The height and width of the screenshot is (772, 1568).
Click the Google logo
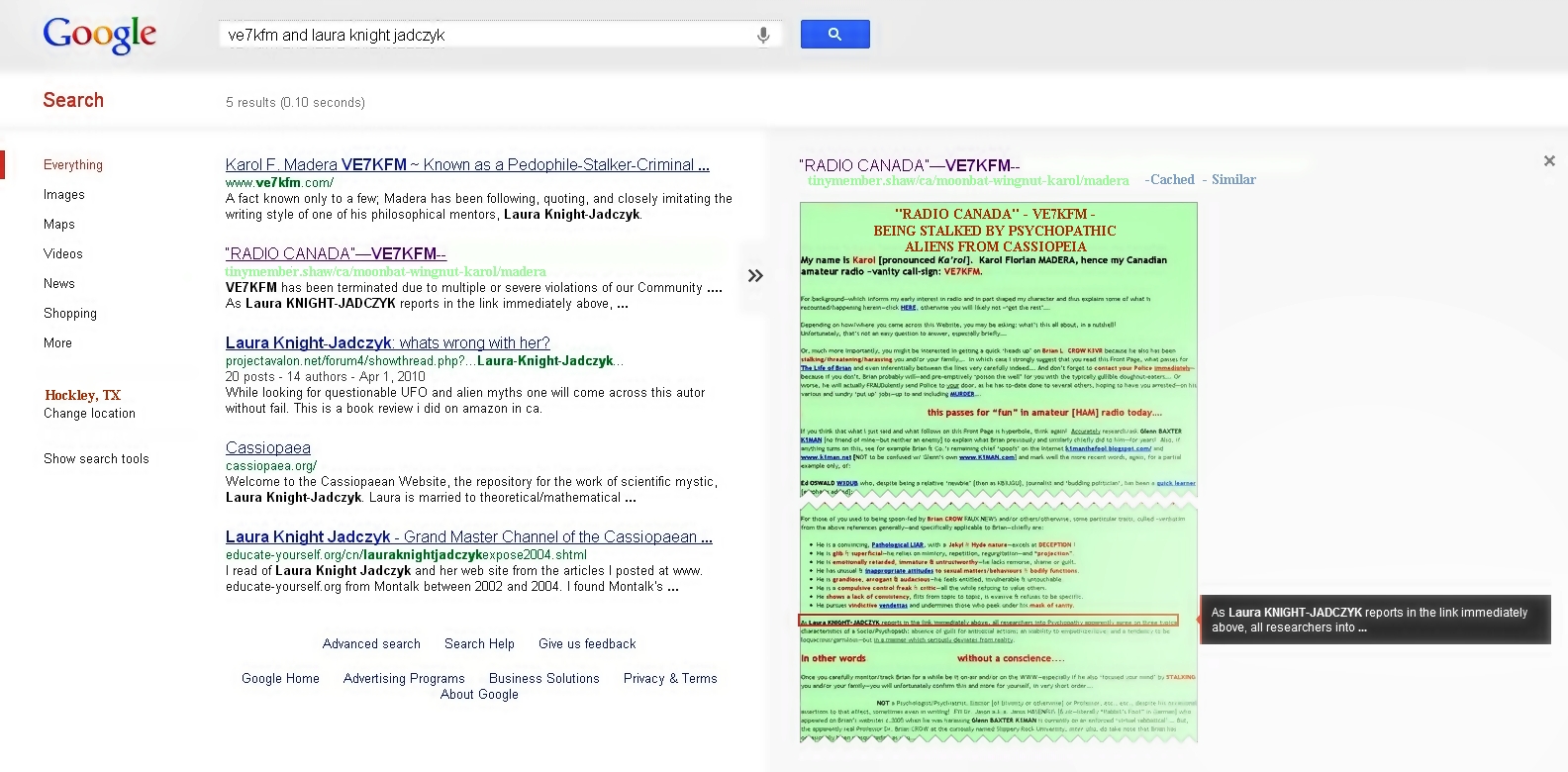99,36
